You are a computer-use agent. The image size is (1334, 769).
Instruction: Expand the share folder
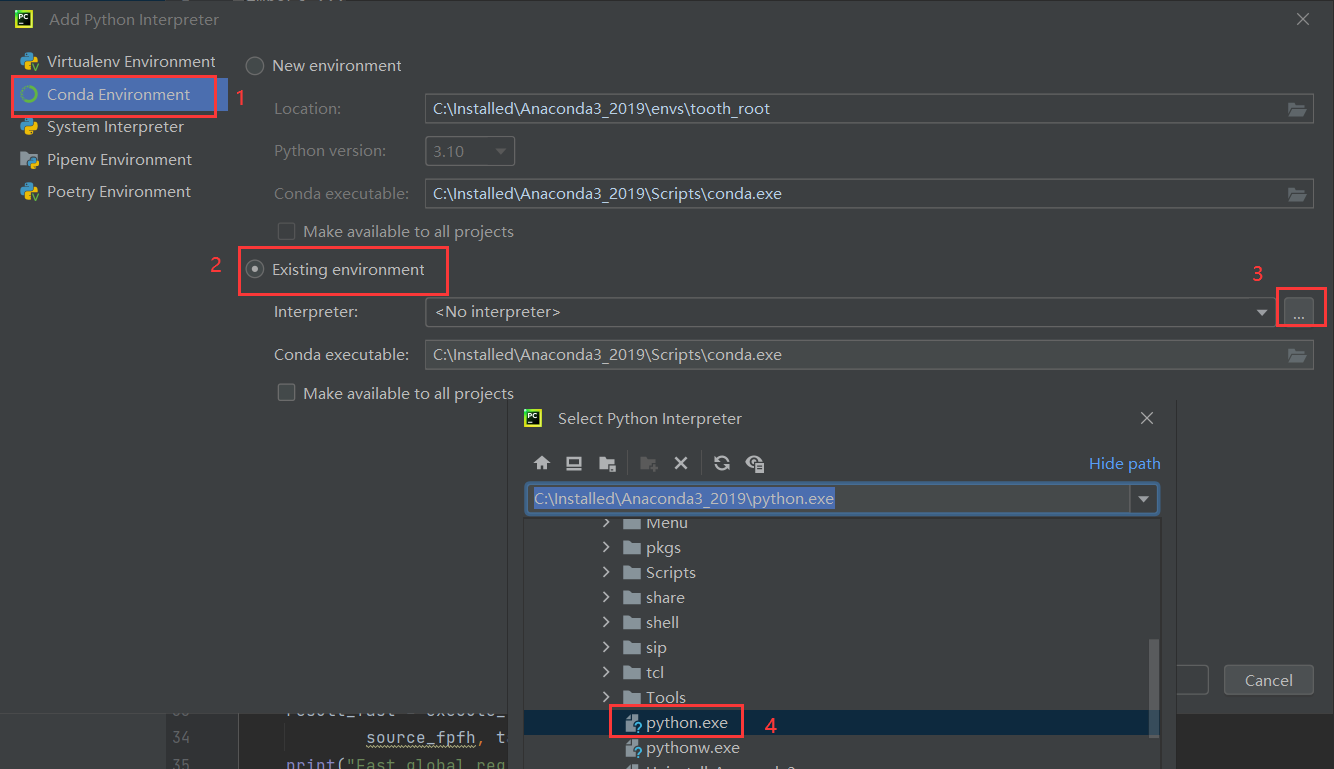pos(606,597)
